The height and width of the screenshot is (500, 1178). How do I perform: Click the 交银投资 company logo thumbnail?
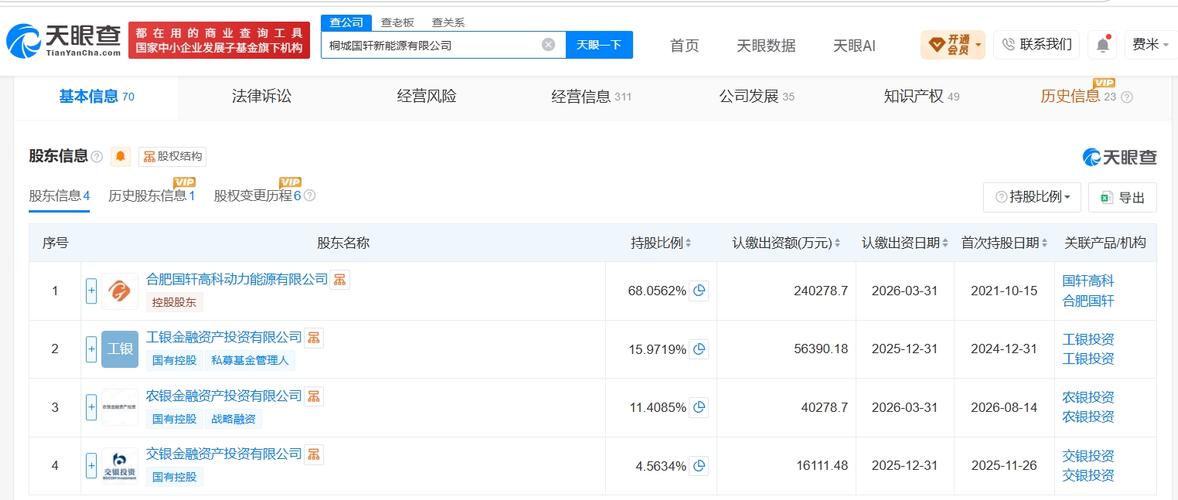pyautogui.click(x=120, y=465)
